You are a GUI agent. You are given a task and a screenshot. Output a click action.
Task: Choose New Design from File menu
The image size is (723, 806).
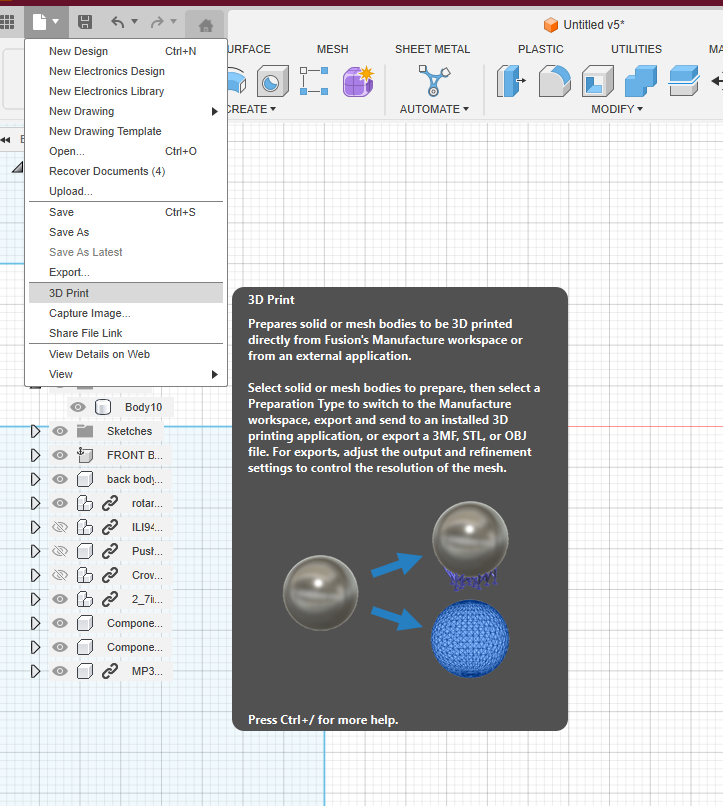126,51
